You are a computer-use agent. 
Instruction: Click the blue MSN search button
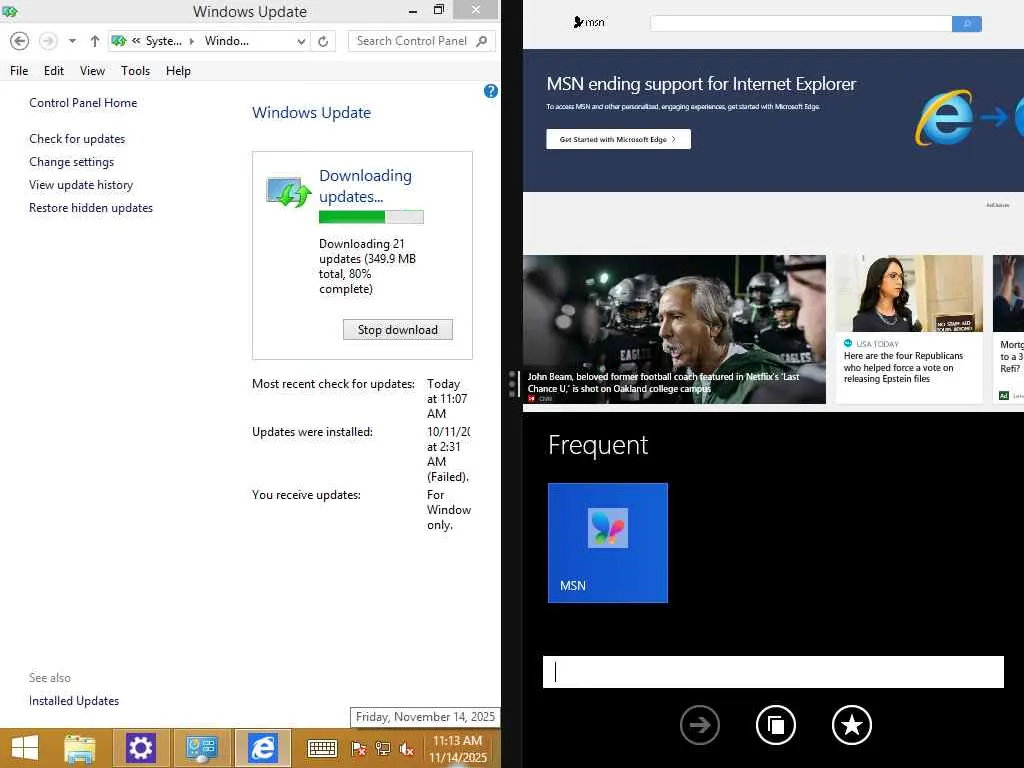click(x=967, y=24)
